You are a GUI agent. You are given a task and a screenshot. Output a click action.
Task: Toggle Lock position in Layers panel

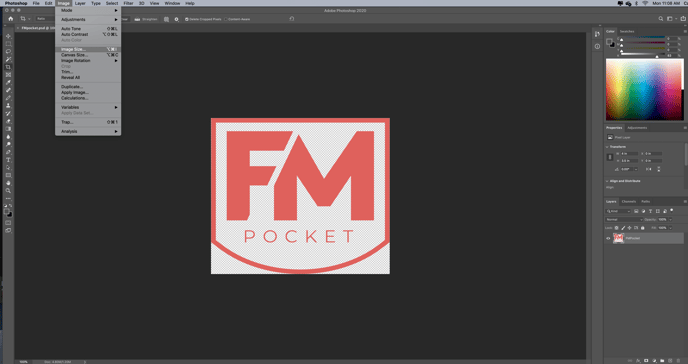click(630, 228)
